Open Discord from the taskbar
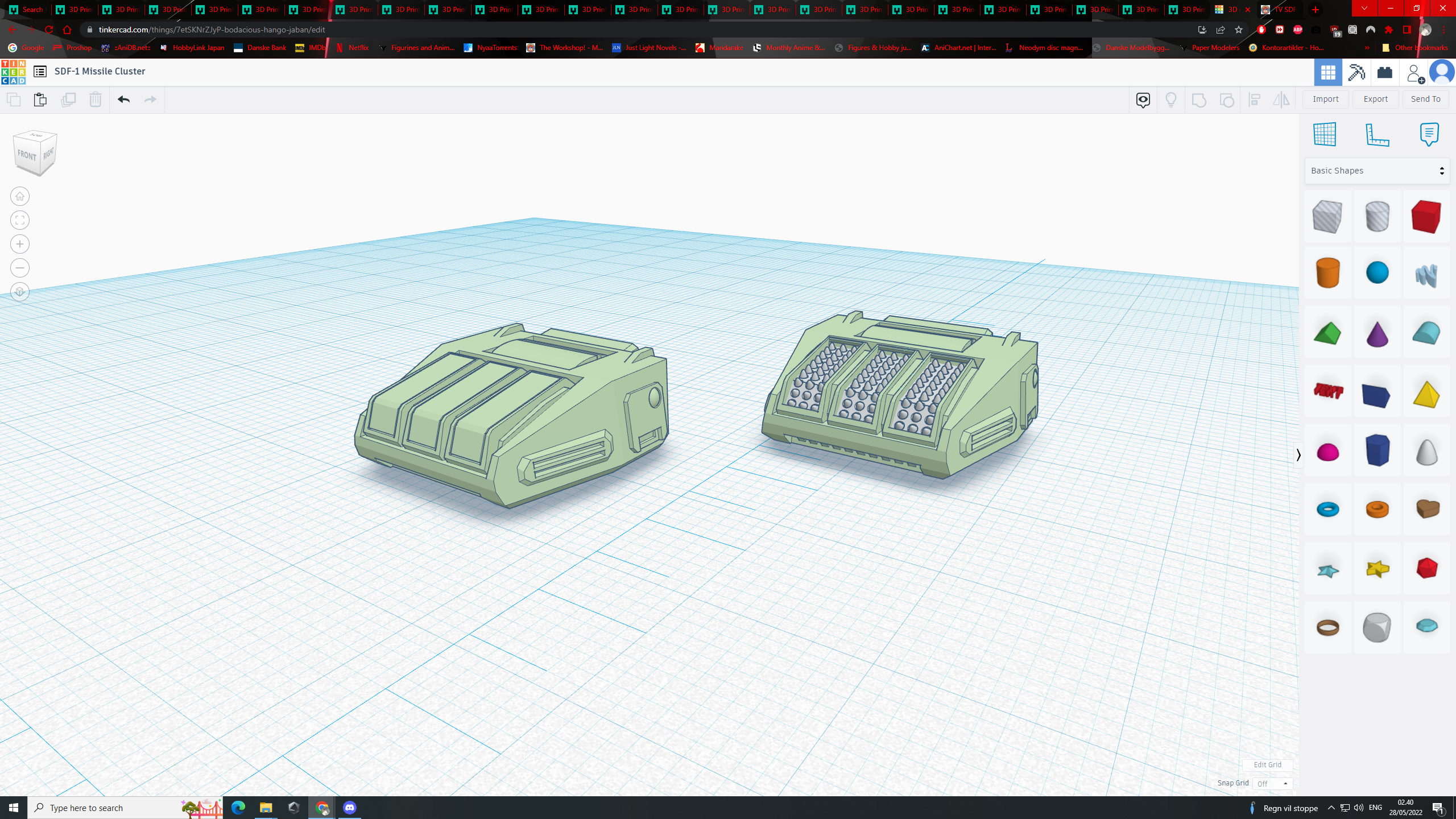The width and height of the screenshot is (1456, 819). [350, 808]
